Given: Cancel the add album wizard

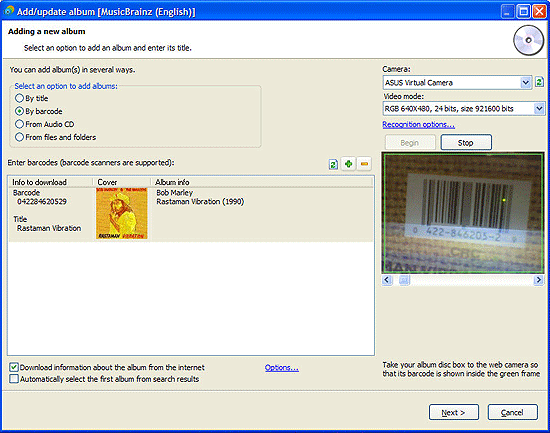Looking at the screenshot, I should pos(512,412).
